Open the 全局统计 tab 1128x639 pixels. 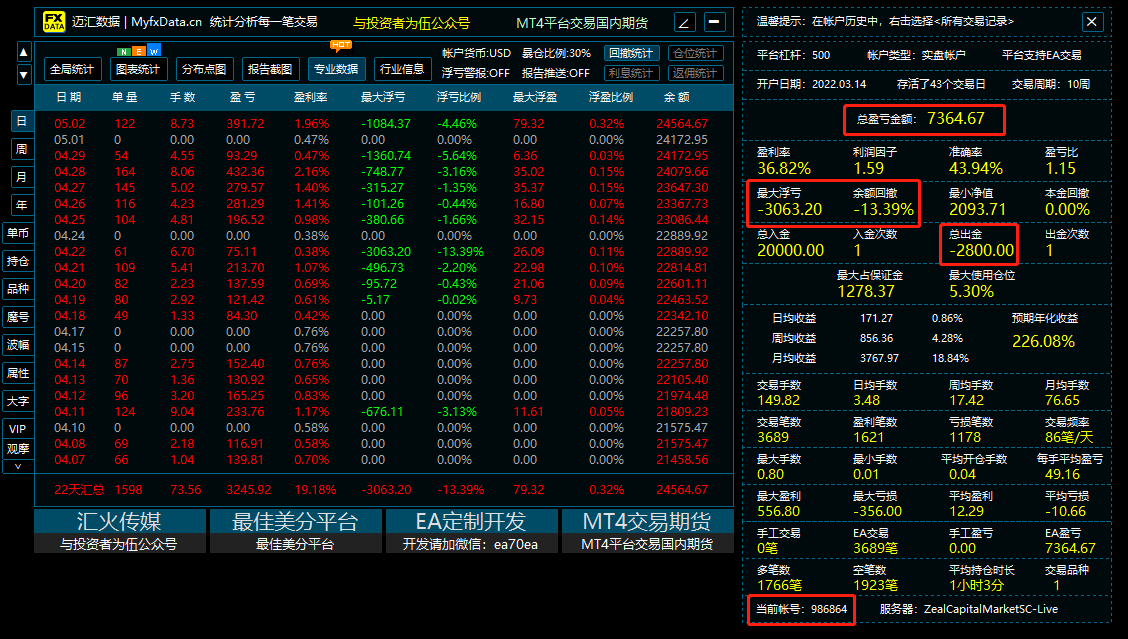click(x=72, y=69)
